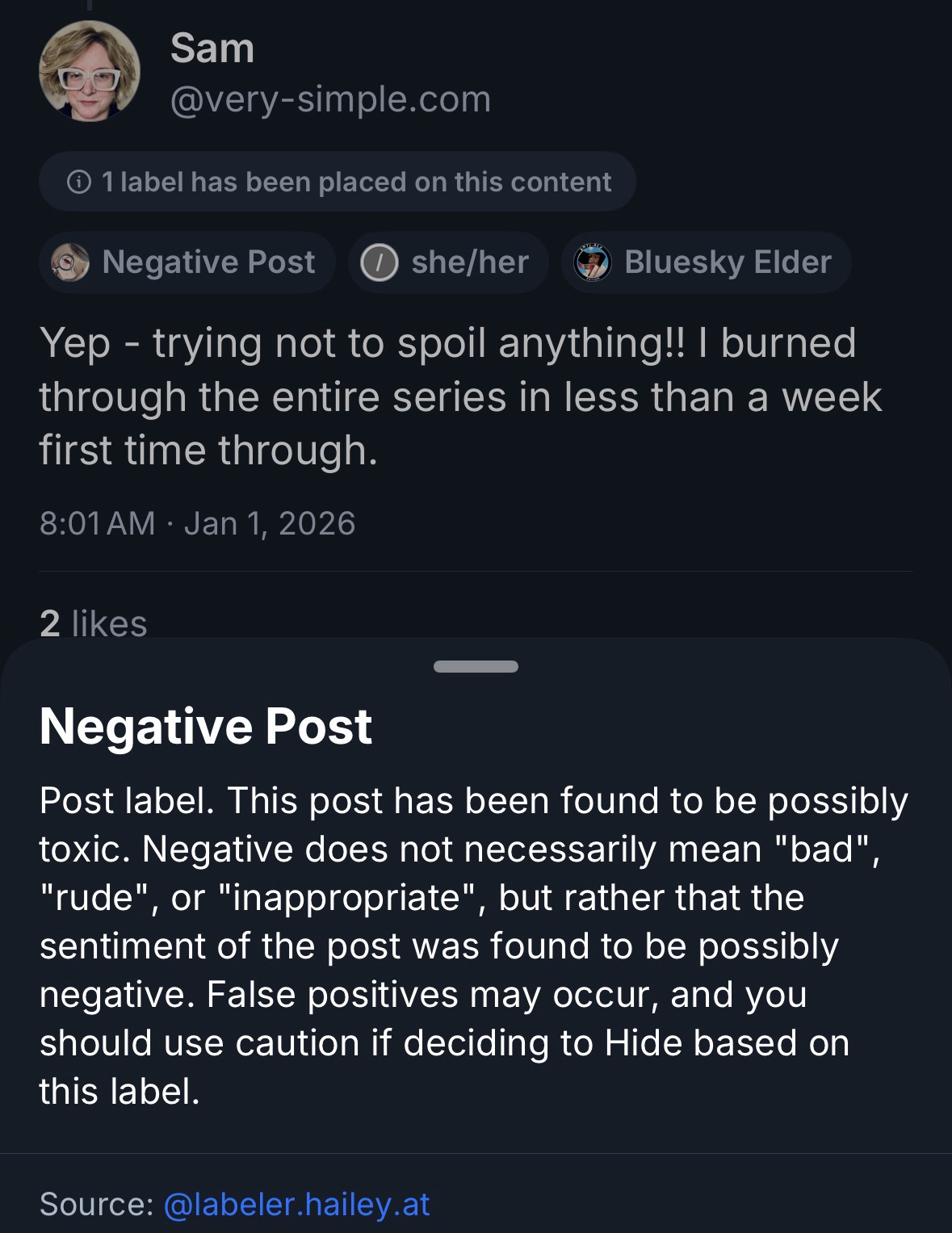952x1233 pixels.
Task: Click the Bluesky Elder badge icon
Action: coord(592,262)
